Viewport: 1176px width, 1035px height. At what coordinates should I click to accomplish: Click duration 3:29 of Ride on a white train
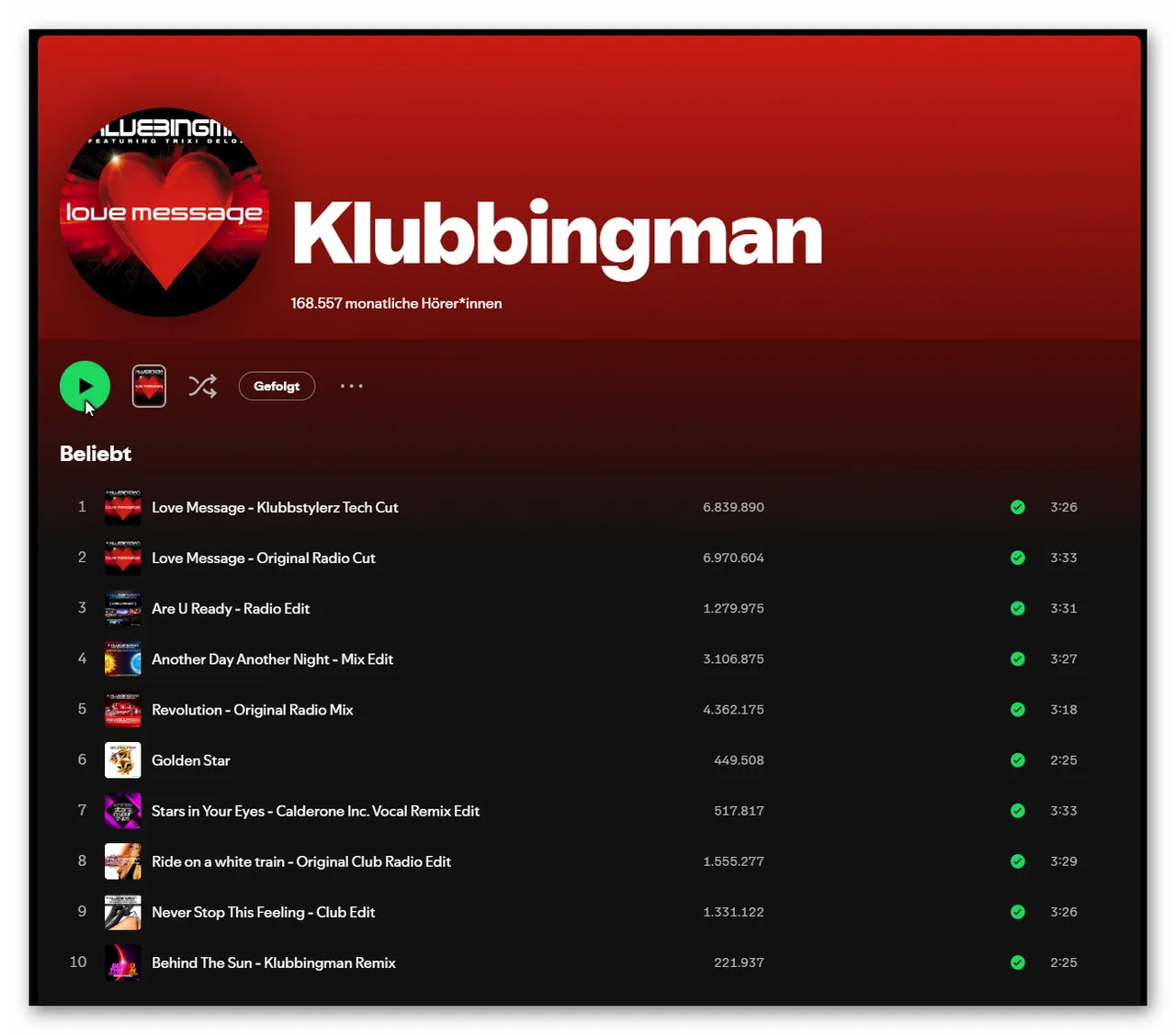click(x=1063, y=861)
